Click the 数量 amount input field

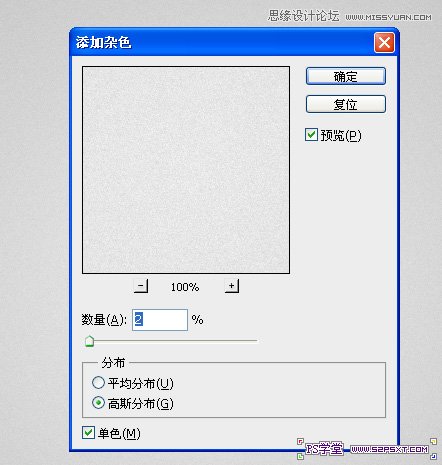point(160,320)
